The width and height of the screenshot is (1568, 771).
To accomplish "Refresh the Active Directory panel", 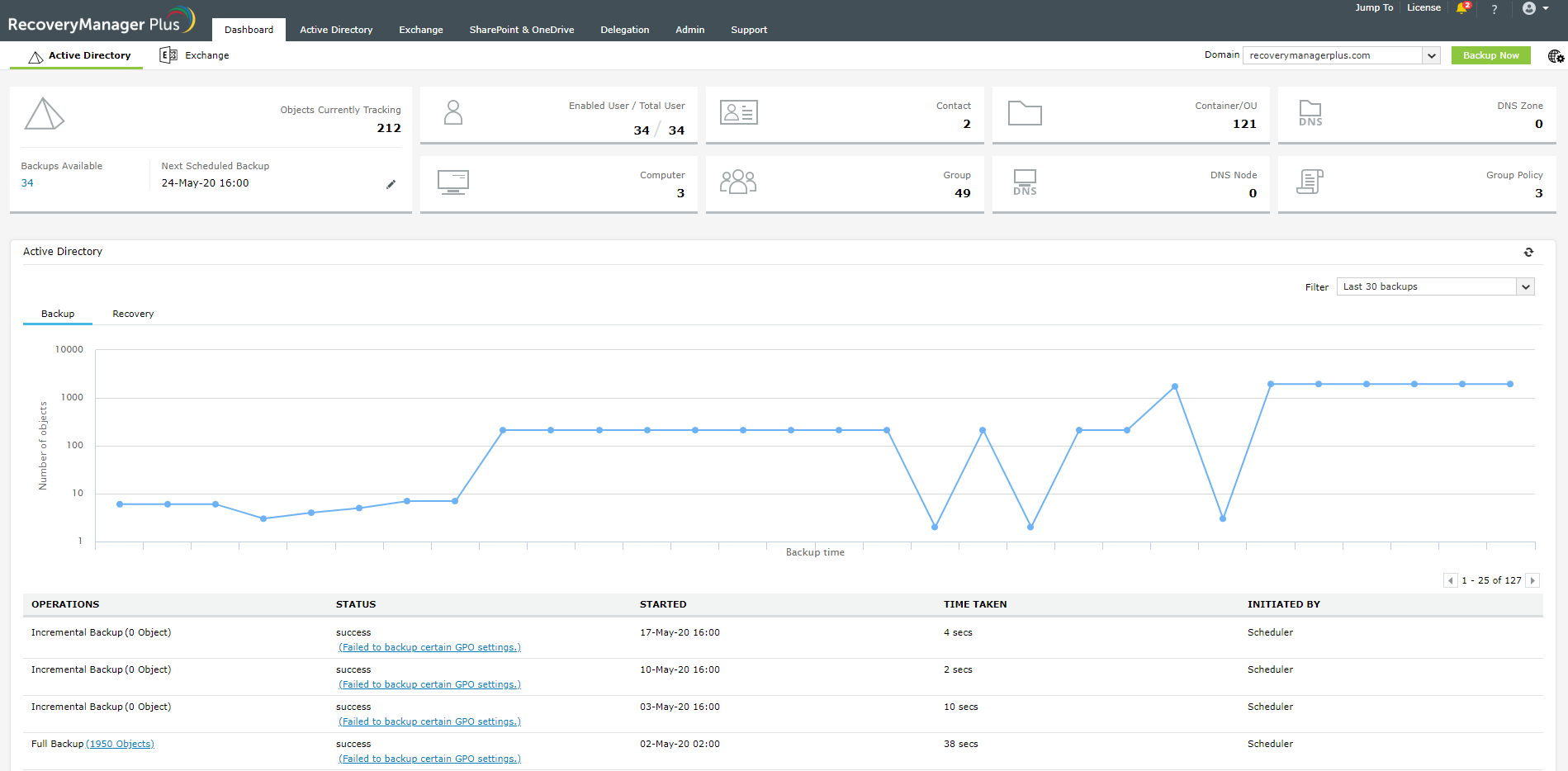I will coord(1528,252).
